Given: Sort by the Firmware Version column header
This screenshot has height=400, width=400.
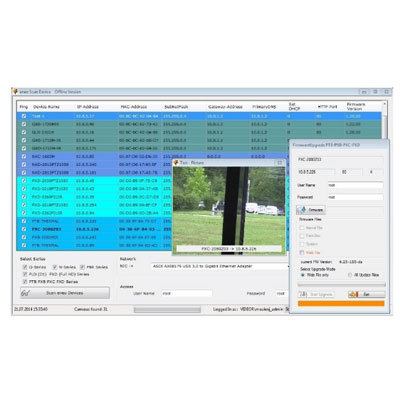Looking at the screenshot, I should pyautogui.click(x=356, y=107).
